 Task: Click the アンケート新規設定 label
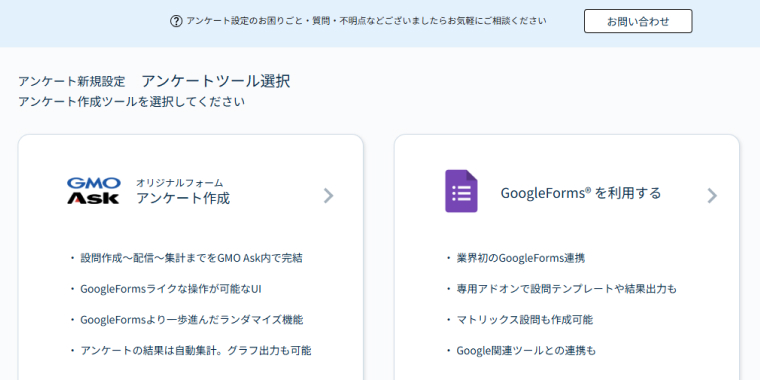pyautogui.click(x=72, y=81)
